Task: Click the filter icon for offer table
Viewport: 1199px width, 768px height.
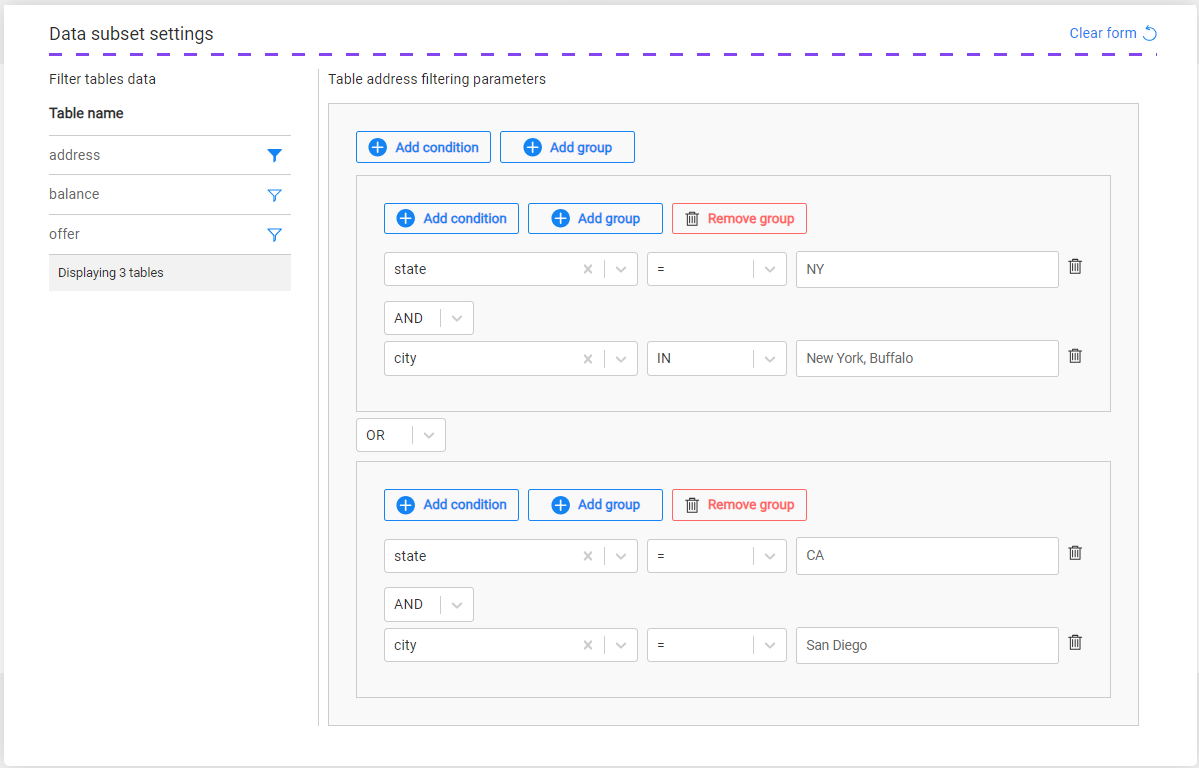Action: [274, 235]
